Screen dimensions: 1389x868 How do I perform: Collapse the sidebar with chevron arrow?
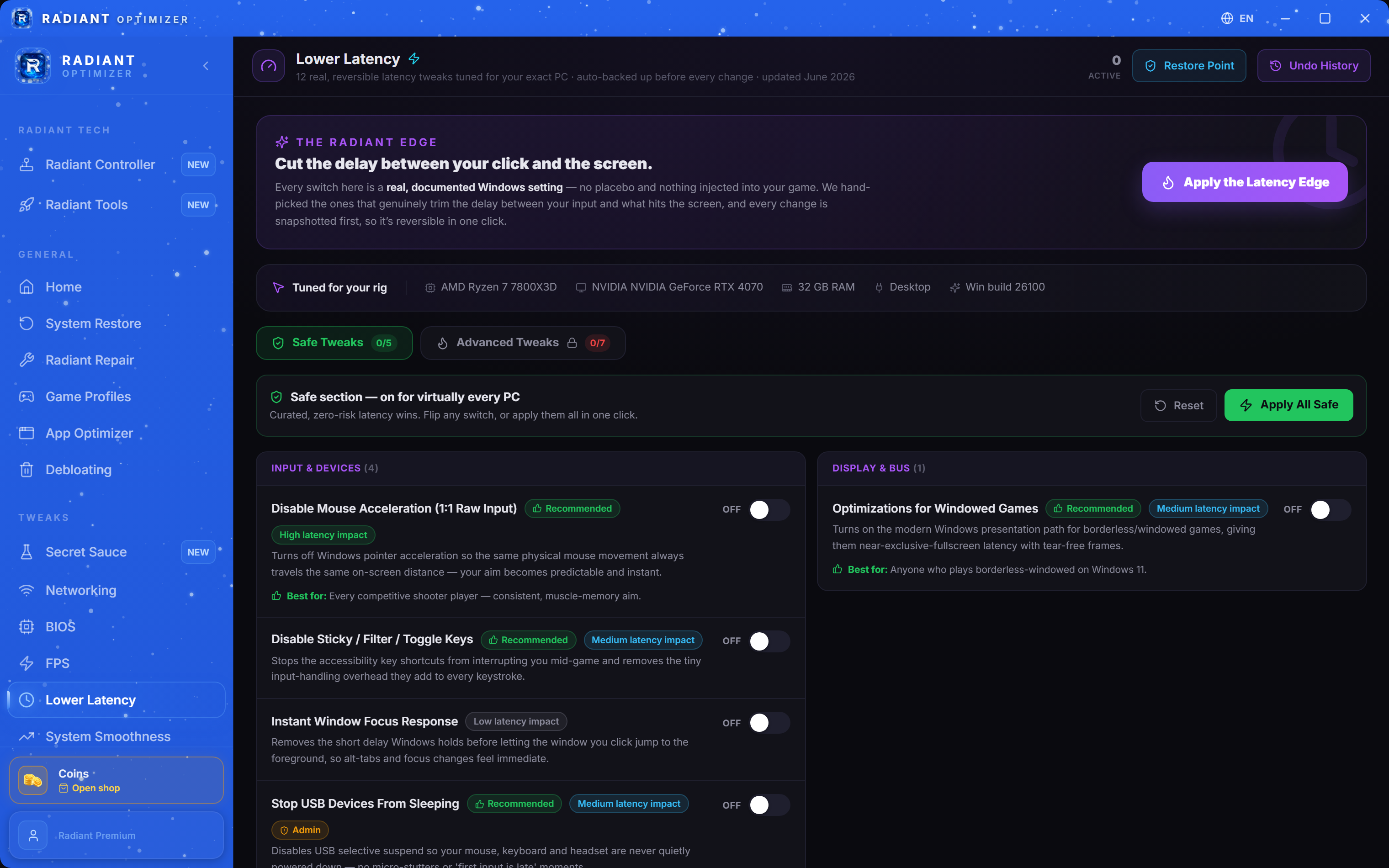click(x=206, y=66)
